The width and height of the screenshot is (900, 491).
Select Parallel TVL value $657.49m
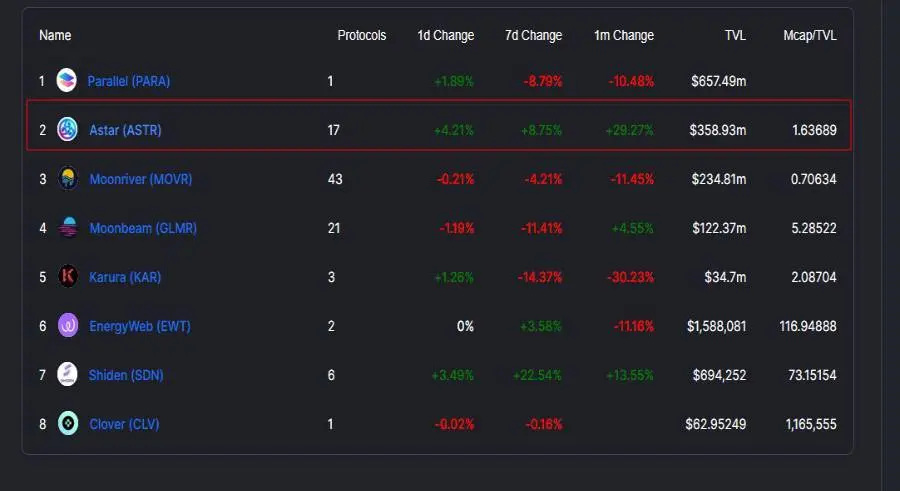click(x=719, y=81)
